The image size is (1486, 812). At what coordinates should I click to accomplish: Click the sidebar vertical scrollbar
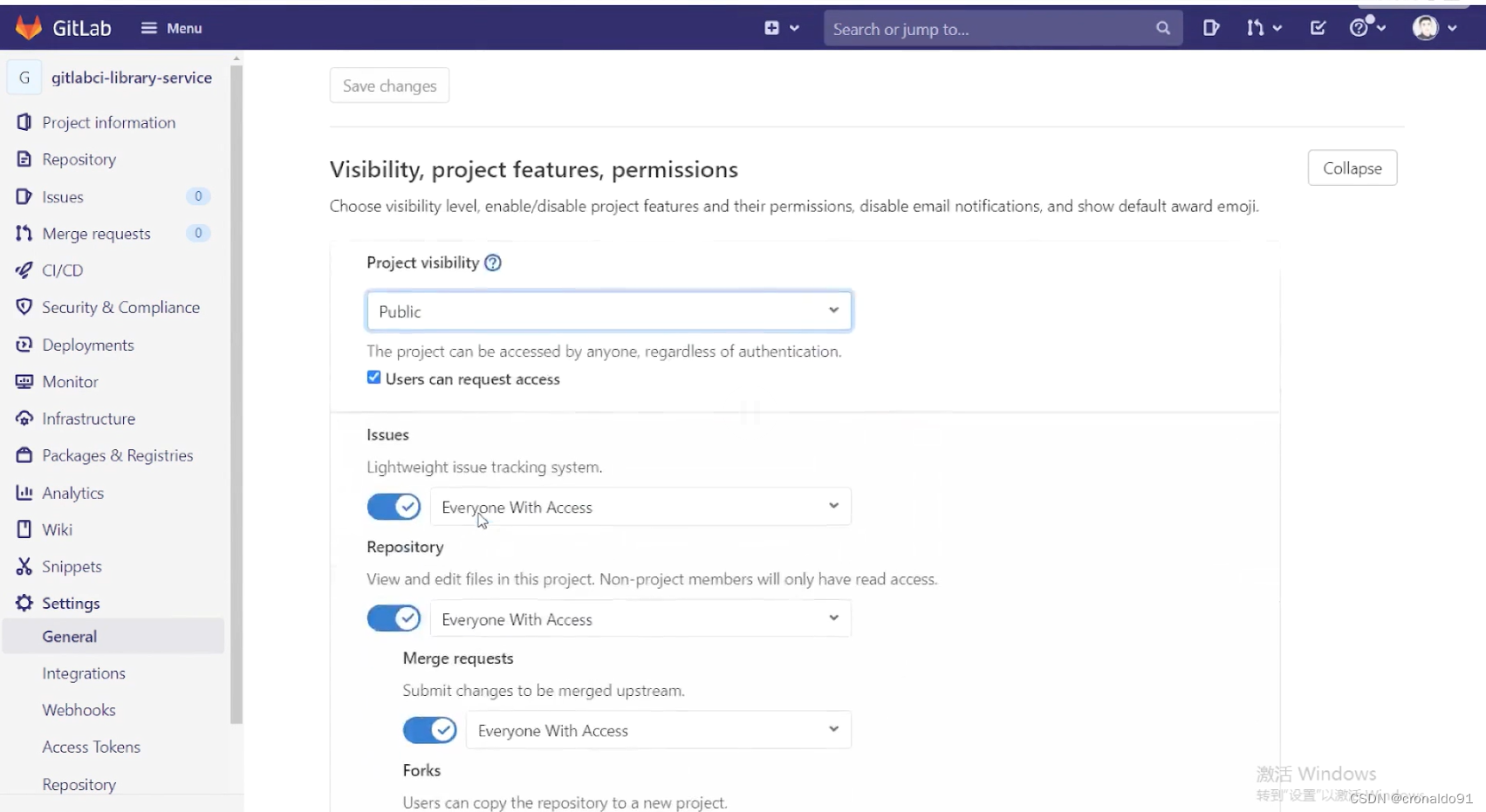pos(236,392)
